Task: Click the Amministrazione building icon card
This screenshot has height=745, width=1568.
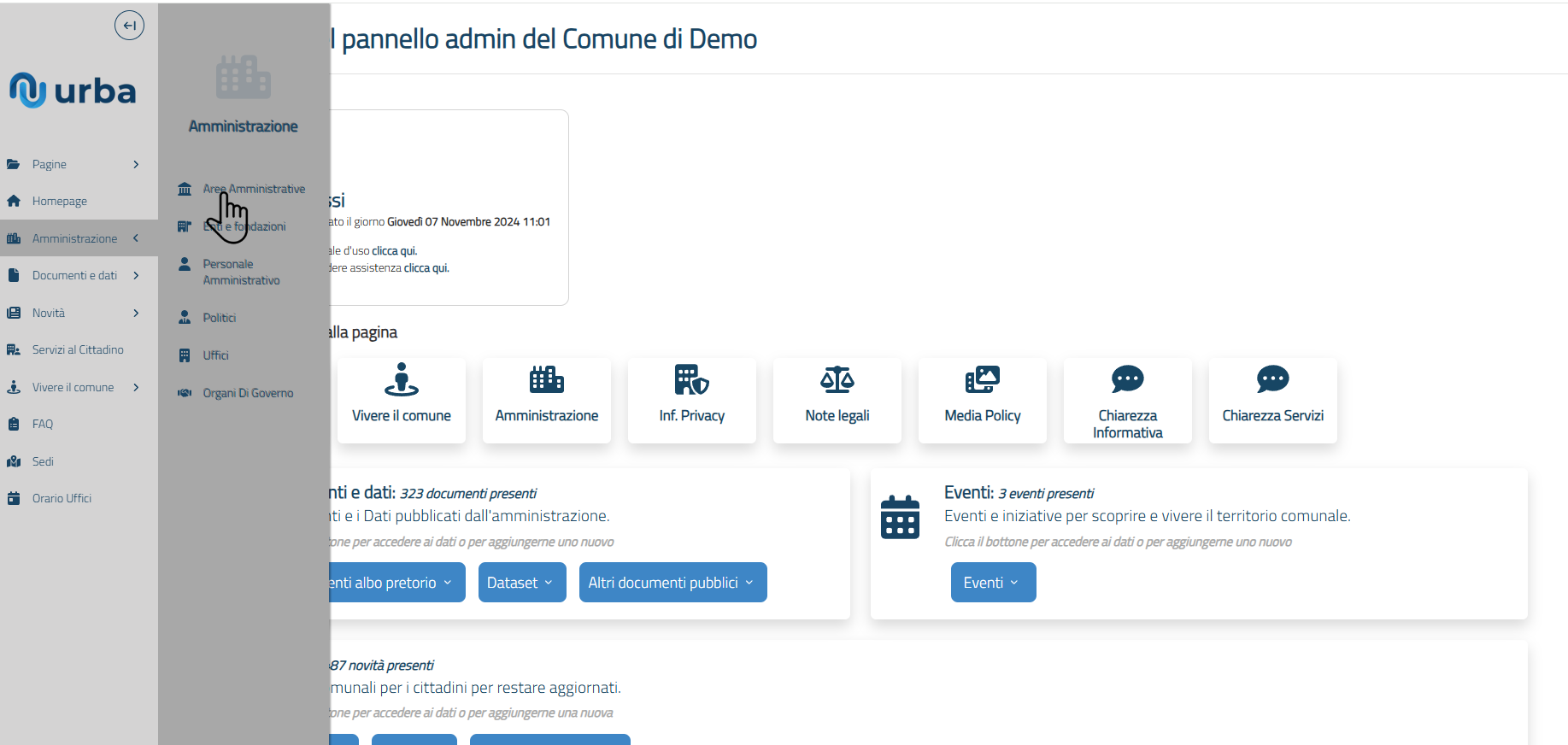Action: [546, 400]
